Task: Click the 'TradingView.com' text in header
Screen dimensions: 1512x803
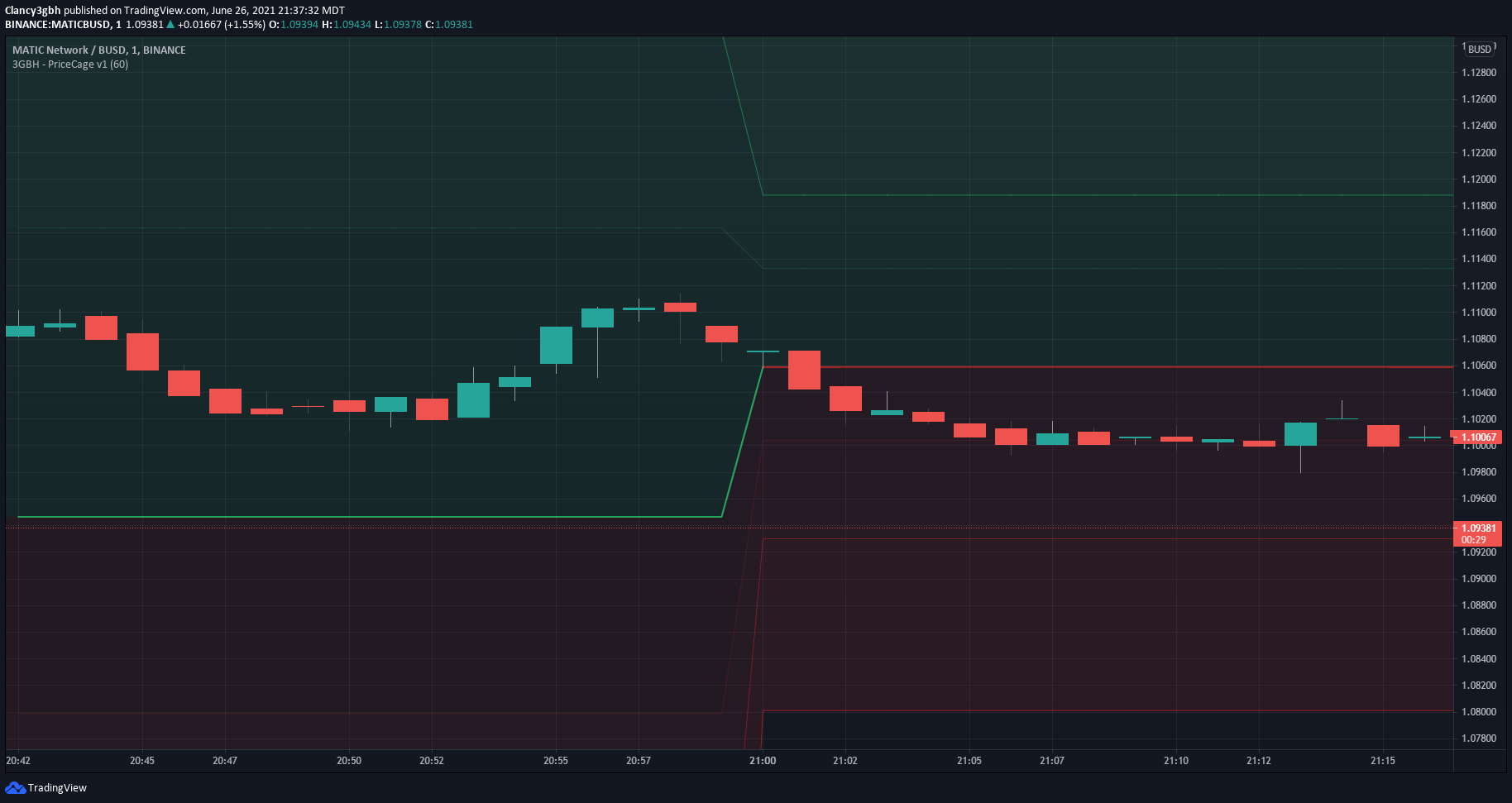Action: (x=165, y=11)
